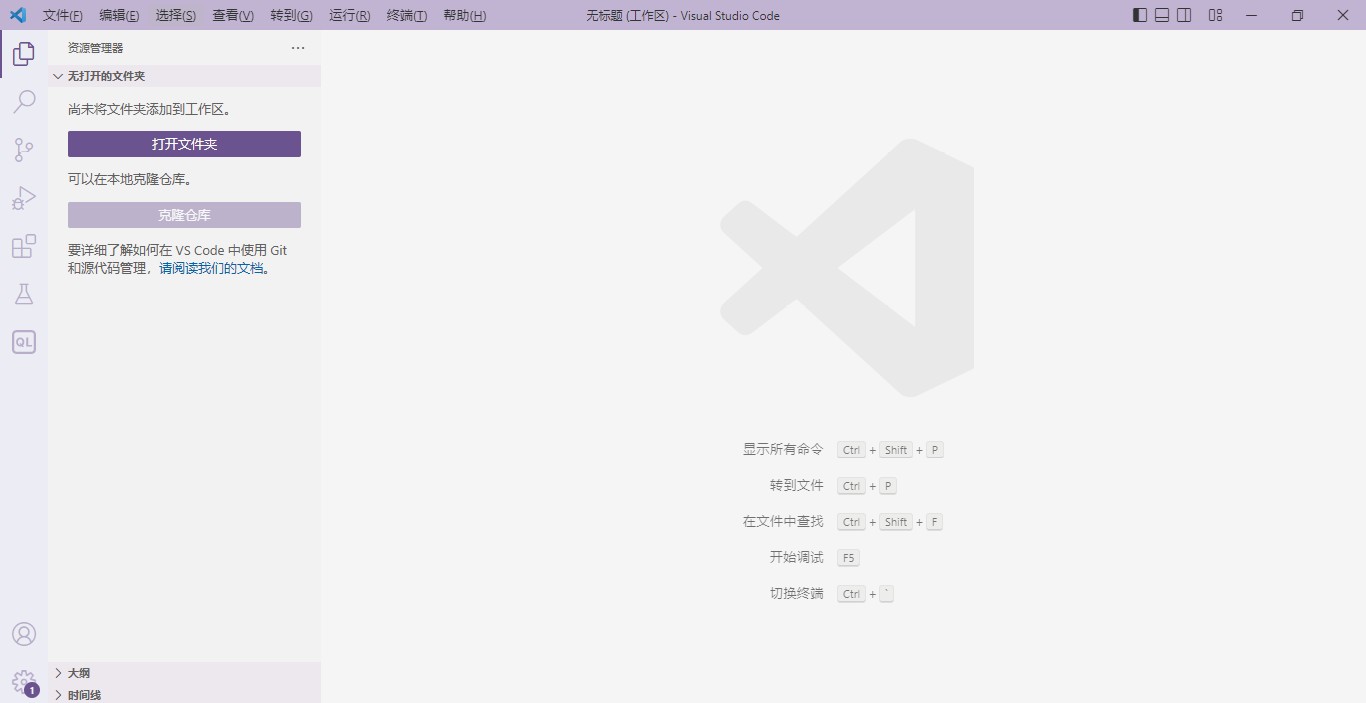
Task: Click the 开始调试 shortcut label
Action: tap(797, 558)
